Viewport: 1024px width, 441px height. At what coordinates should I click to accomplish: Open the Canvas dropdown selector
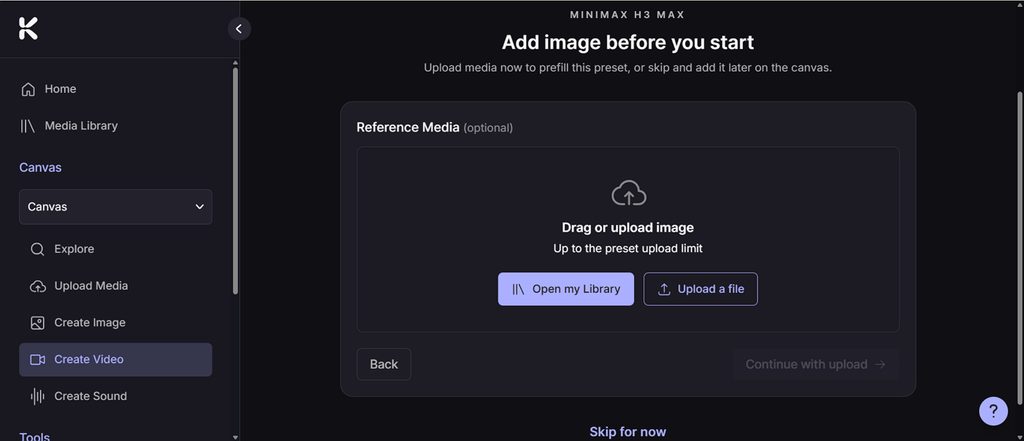[x=116, y=207]
